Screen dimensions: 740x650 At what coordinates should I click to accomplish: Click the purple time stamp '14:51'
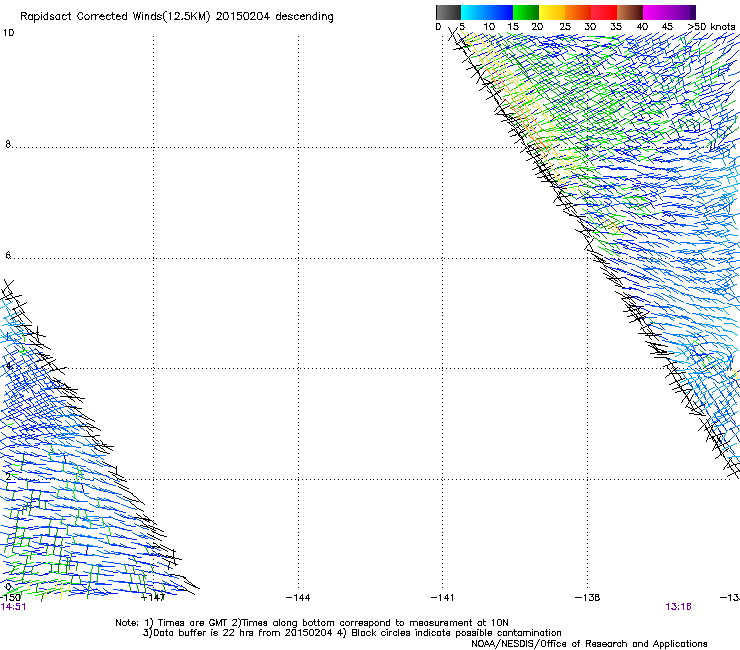13,607
